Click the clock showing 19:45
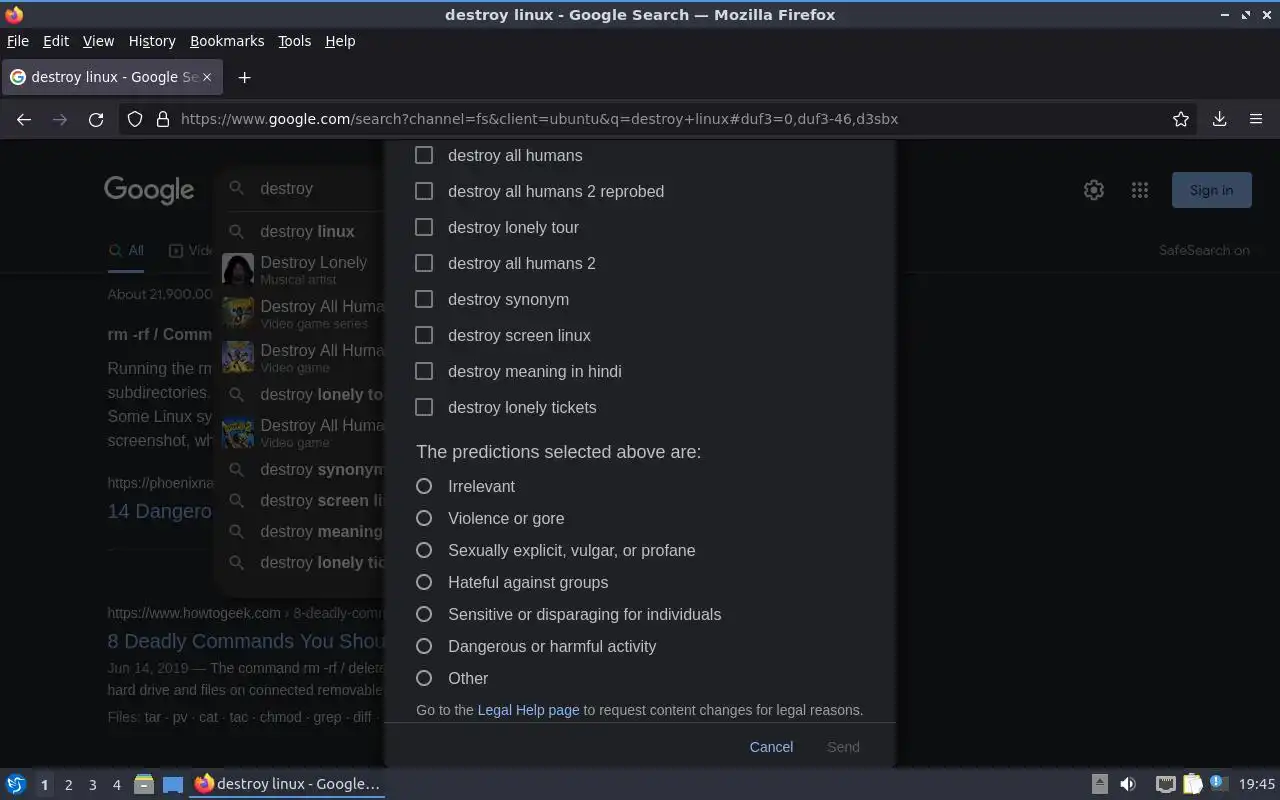Image resolution: width=1280 pixels, height=800 pixels. tap(1257, 784)
